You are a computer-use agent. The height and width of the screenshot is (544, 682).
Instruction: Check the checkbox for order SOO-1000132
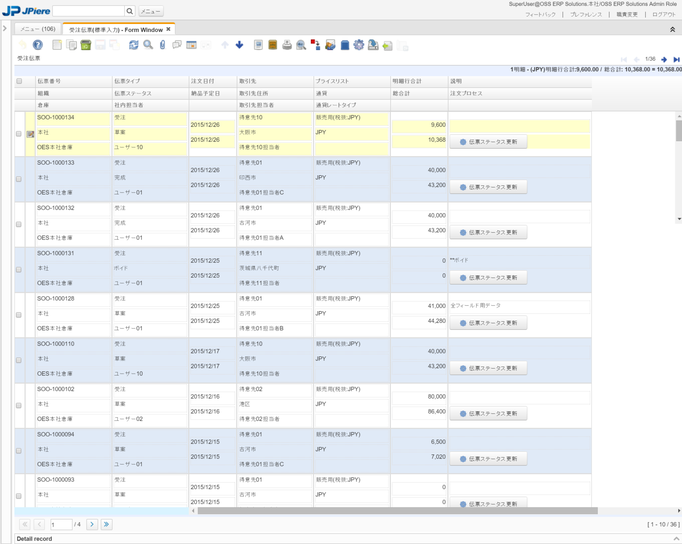[19, 224]
